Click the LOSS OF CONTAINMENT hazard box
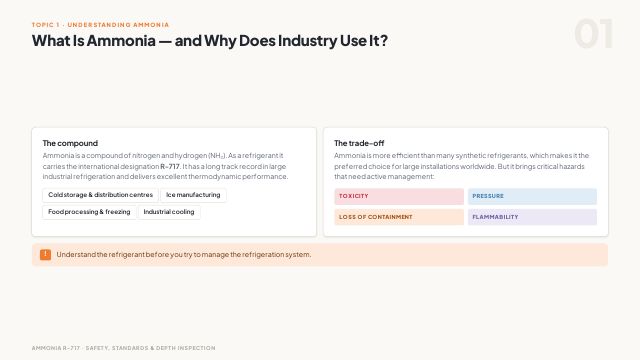The height and width of the screenshot is (360, 640). (399, 217)
